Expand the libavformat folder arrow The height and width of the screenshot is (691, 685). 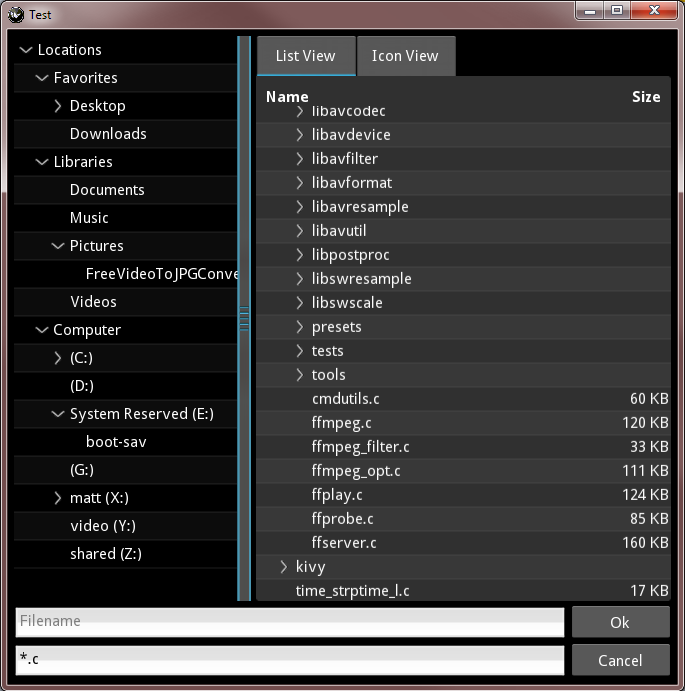tap(300, 183)
